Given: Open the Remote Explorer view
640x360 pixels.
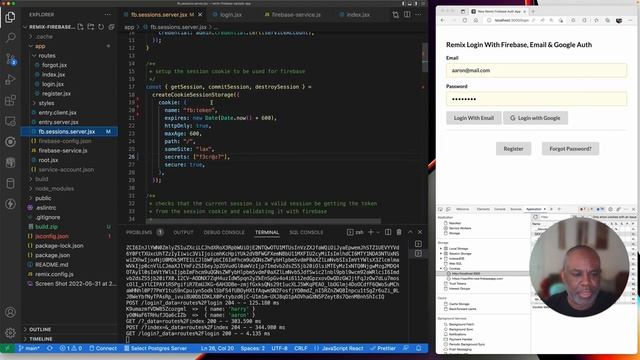Looking at the screenshot, I should [10, 121].
